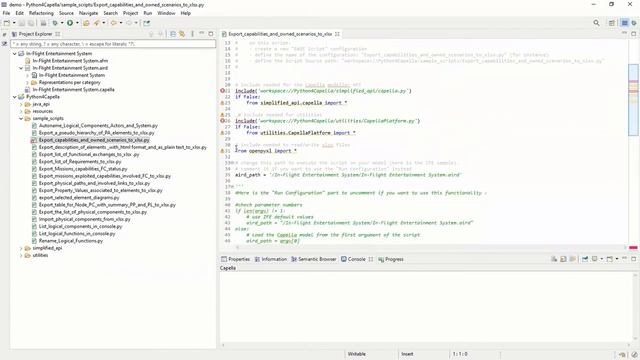Viewport: 640px width, 360px height.
Task: Collapse the In-Flight Entertainment System project
Action: pos(15,53)
